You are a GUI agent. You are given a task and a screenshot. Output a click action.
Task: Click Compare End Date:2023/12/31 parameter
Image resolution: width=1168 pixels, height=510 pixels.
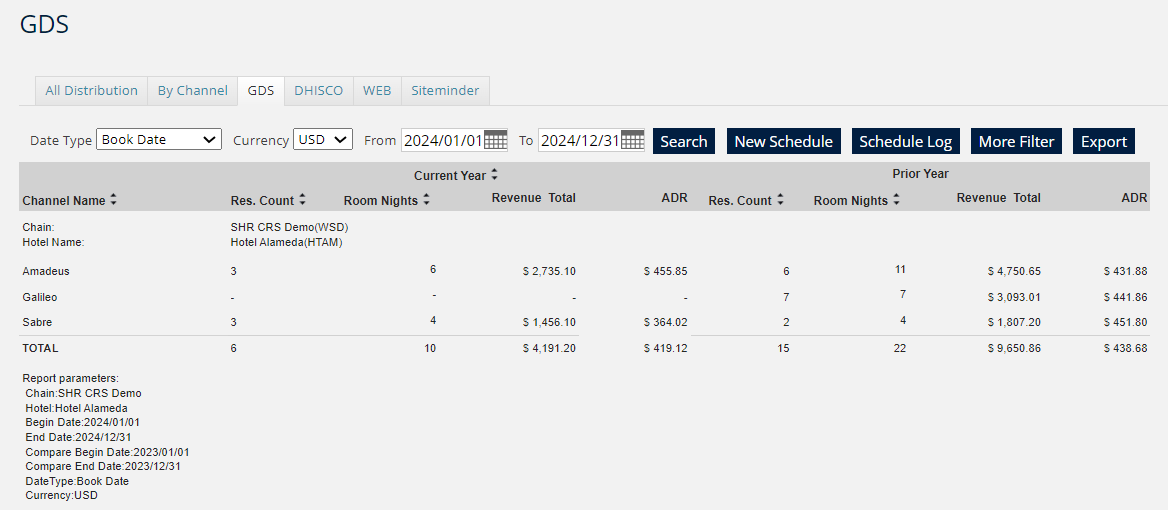point(103,466)
